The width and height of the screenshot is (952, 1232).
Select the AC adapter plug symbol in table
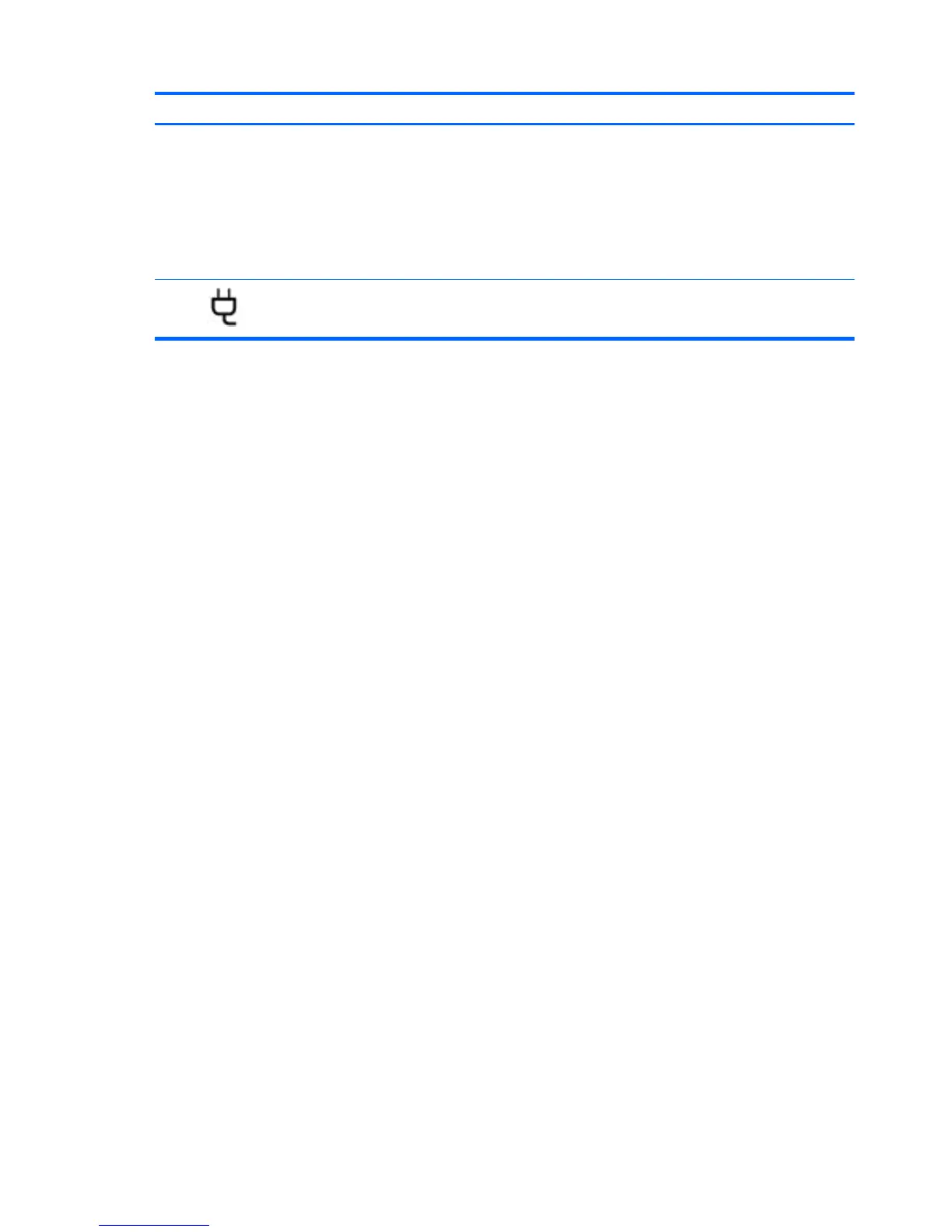click(224, 307)
